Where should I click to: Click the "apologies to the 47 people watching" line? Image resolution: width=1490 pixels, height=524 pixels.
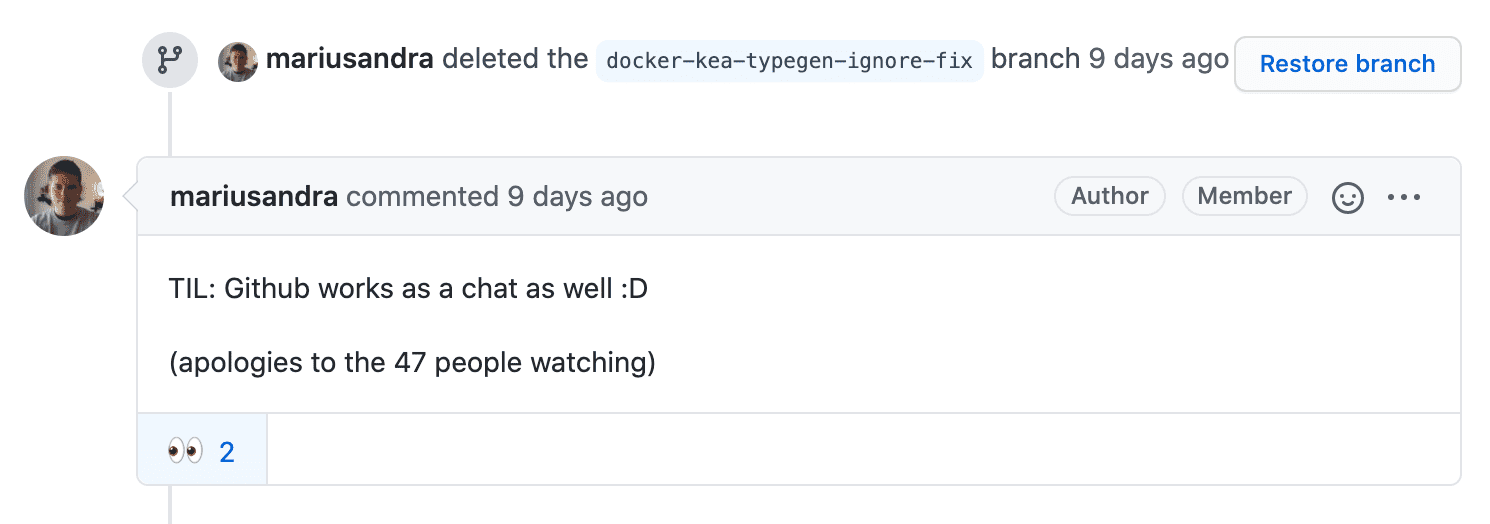[412, 362]
